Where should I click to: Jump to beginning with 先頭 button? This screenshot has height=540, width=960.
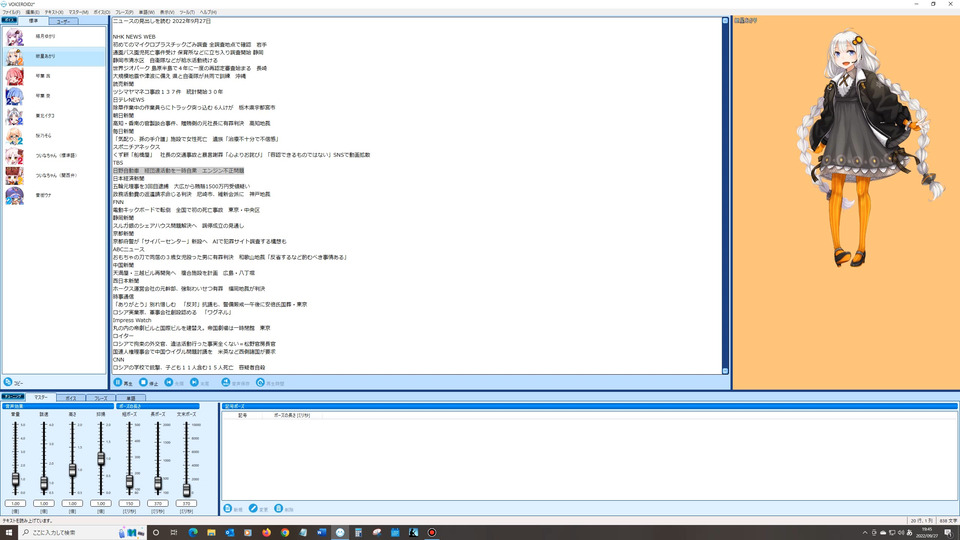174,383
